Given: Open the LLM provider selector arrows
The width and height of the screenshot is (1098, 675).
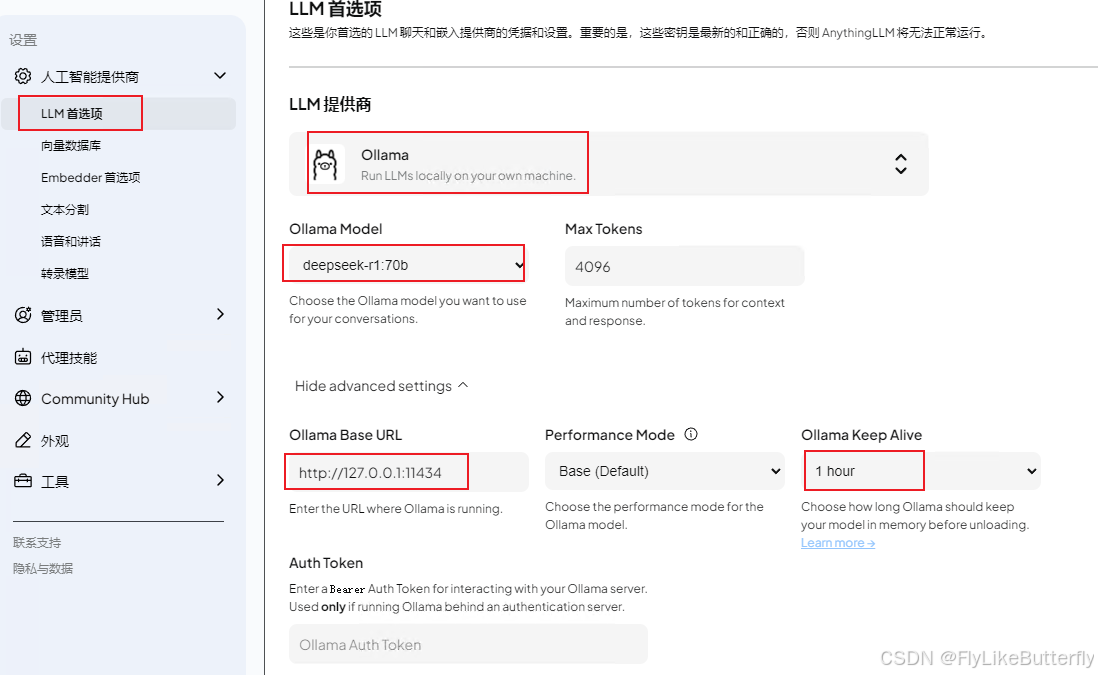Looking at the screenshot, I should click(901, 164).
